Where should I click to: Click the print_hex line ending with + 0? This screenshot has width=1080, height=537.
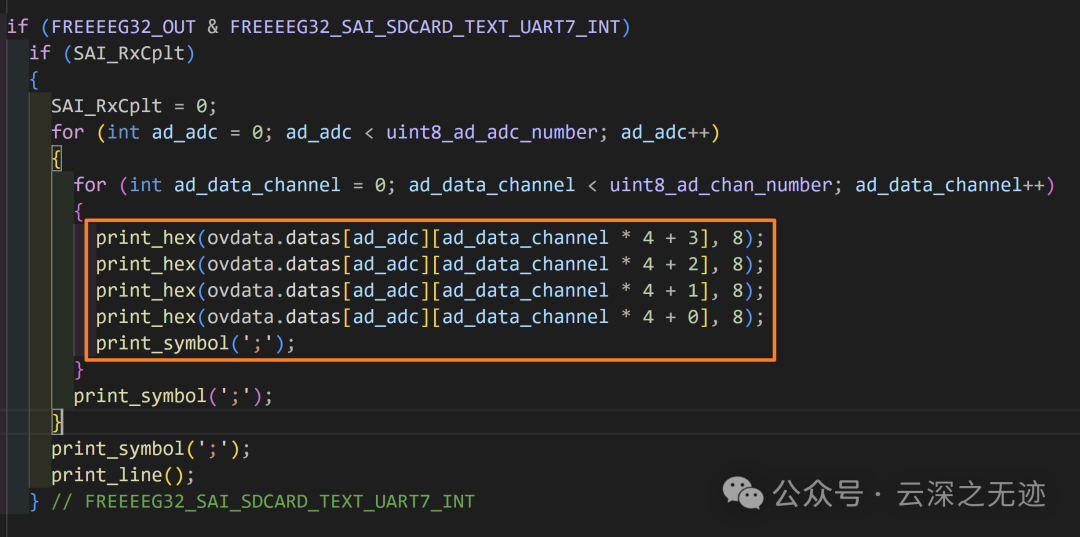coord(430,317)
